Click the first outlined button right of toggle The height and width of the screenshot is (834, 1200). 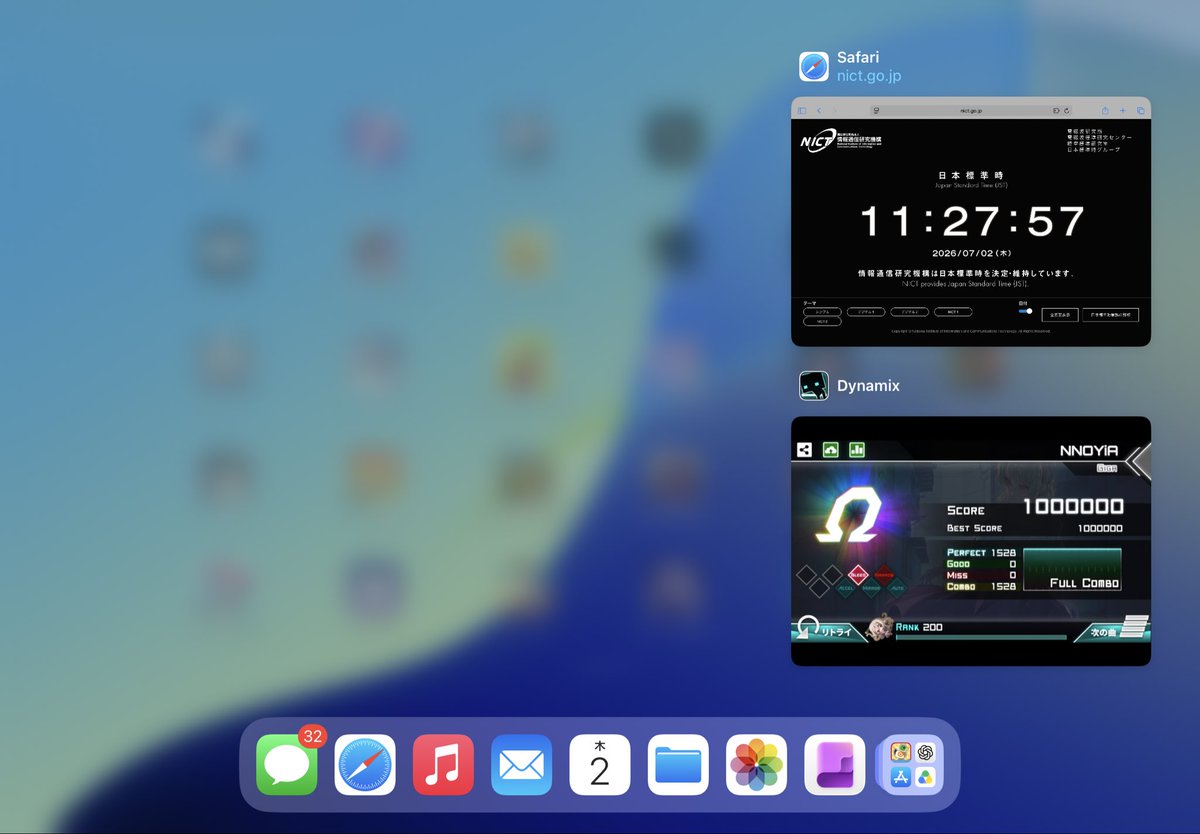point(1060,315)
